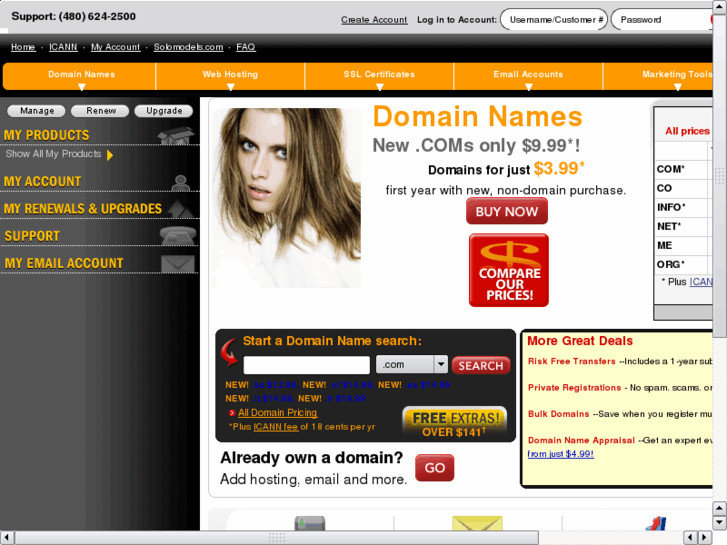Click the yellow envelope icon at page bottom

478,523
